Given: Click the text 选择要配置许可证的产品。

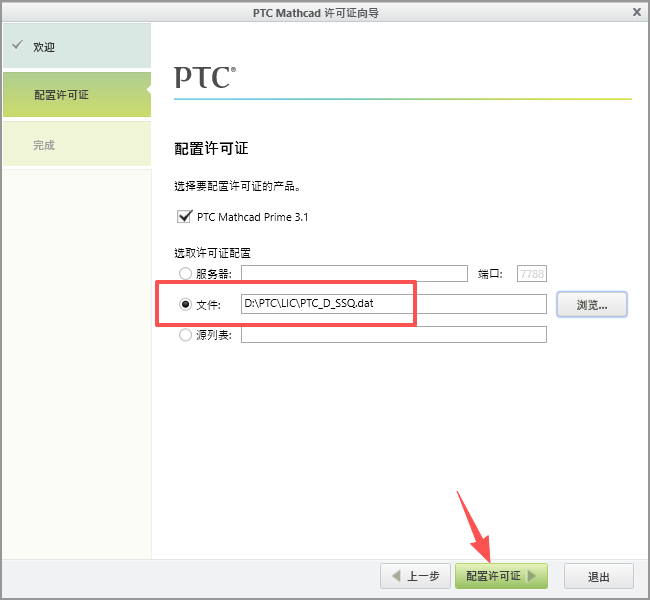Looking at the screenshot, I should pyautogui.click(x=237, y=186).
